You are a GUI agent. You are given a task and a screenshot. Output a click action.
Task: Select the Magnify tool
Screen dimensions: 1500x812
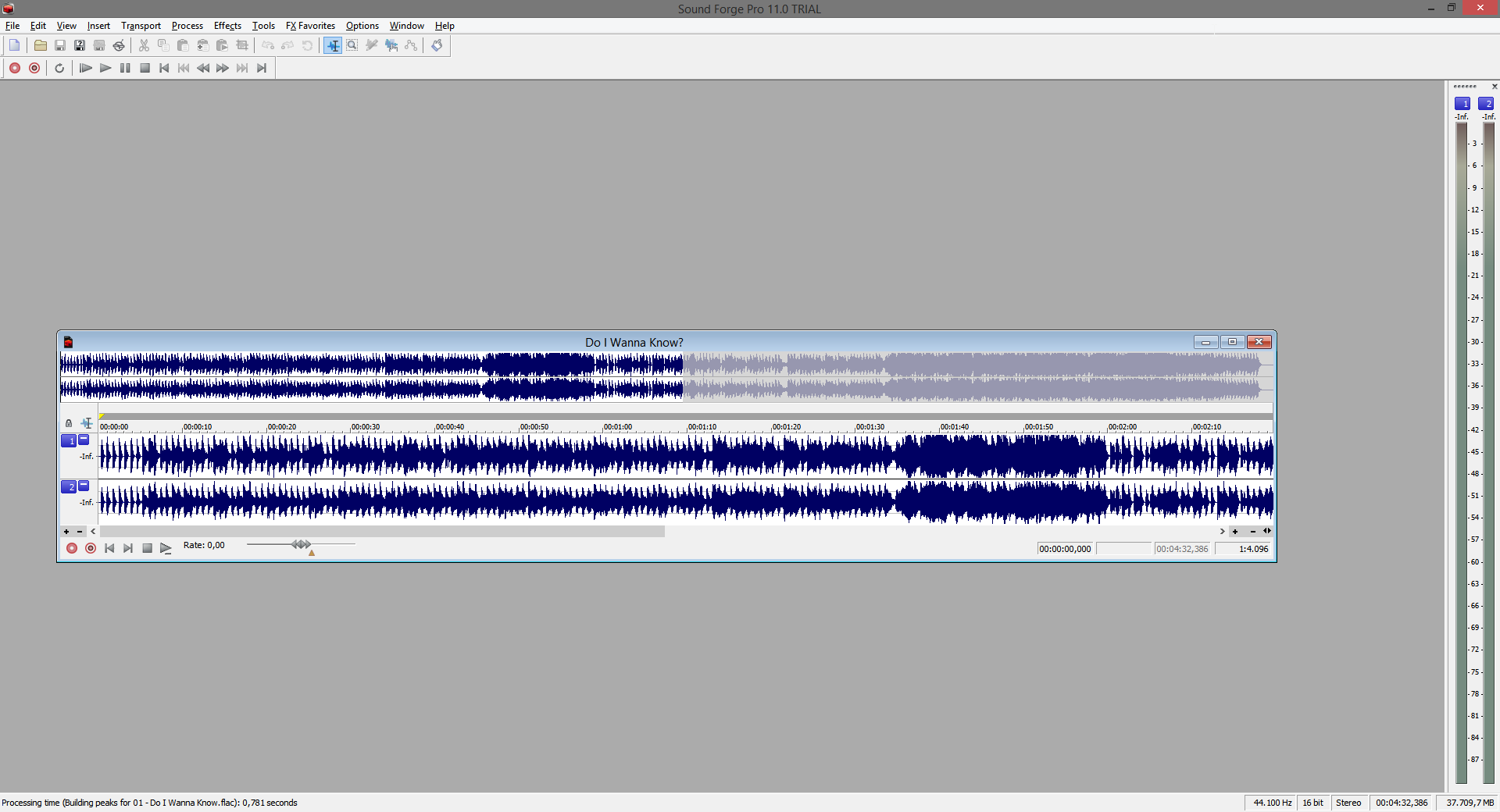(352, 45)
